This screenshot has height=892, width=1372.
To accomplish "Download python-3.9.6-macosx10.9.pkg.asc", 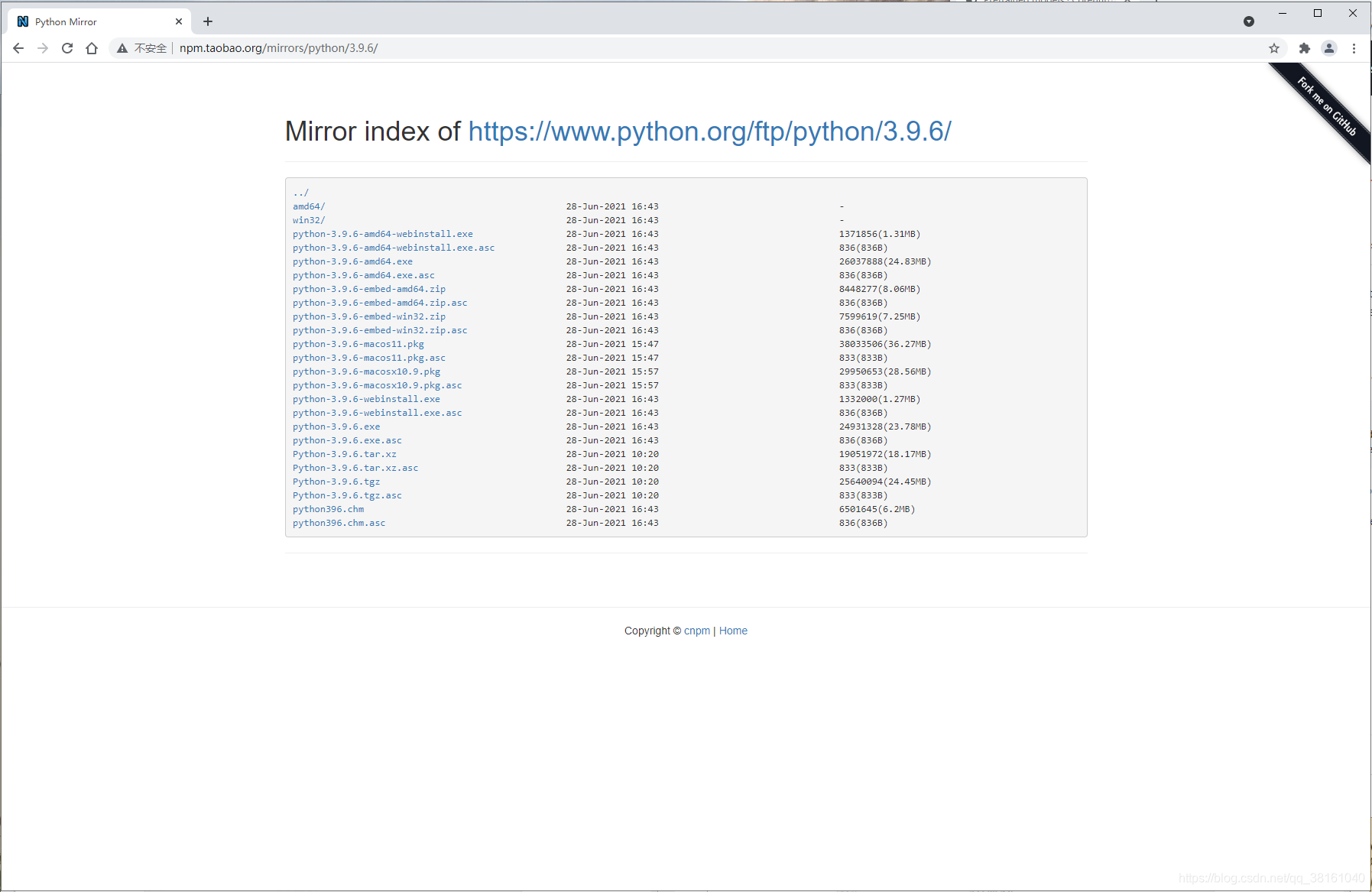I will point(378,385).
